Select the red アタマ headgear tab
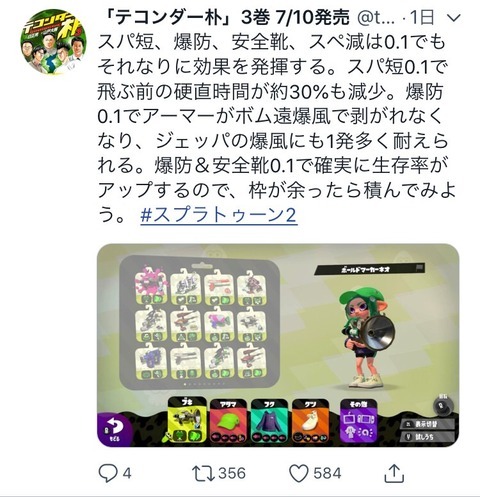 tap(229, 421)
